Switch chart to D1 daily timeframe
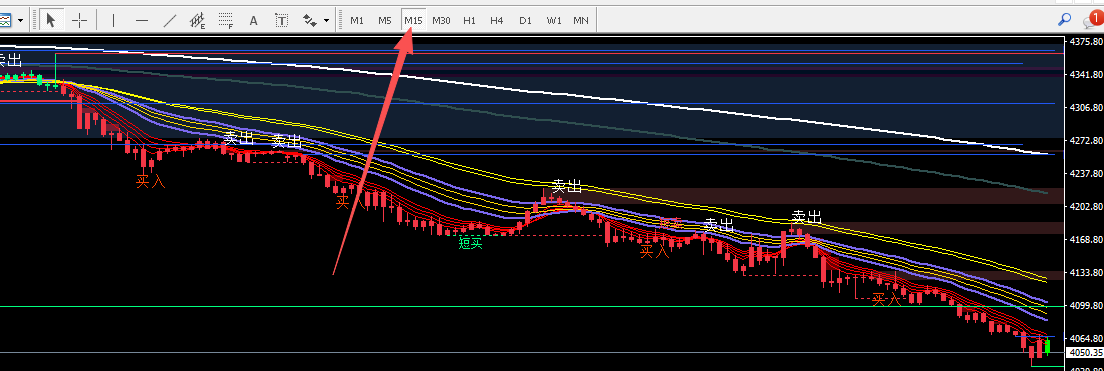 click(525, 20)
